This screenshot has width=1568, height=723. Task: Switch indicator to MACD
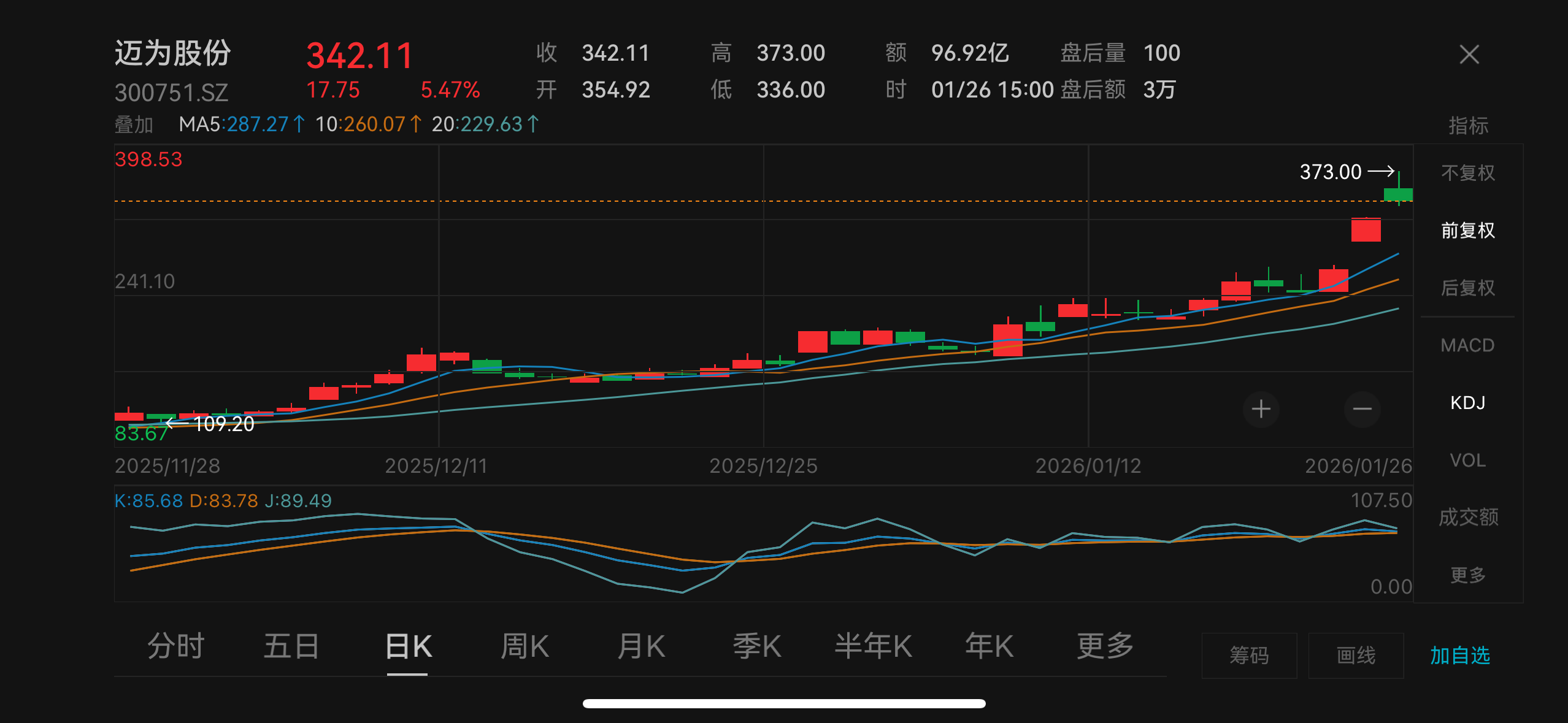pos(1467,345)
